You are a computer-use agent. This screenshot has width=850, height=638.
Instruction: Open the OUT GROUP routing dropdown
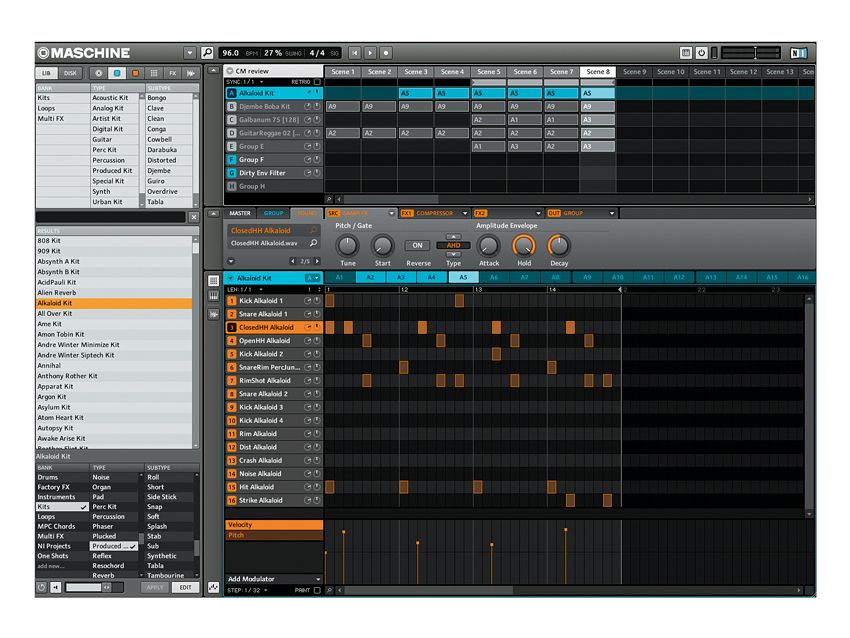click(x=611, y=213)
